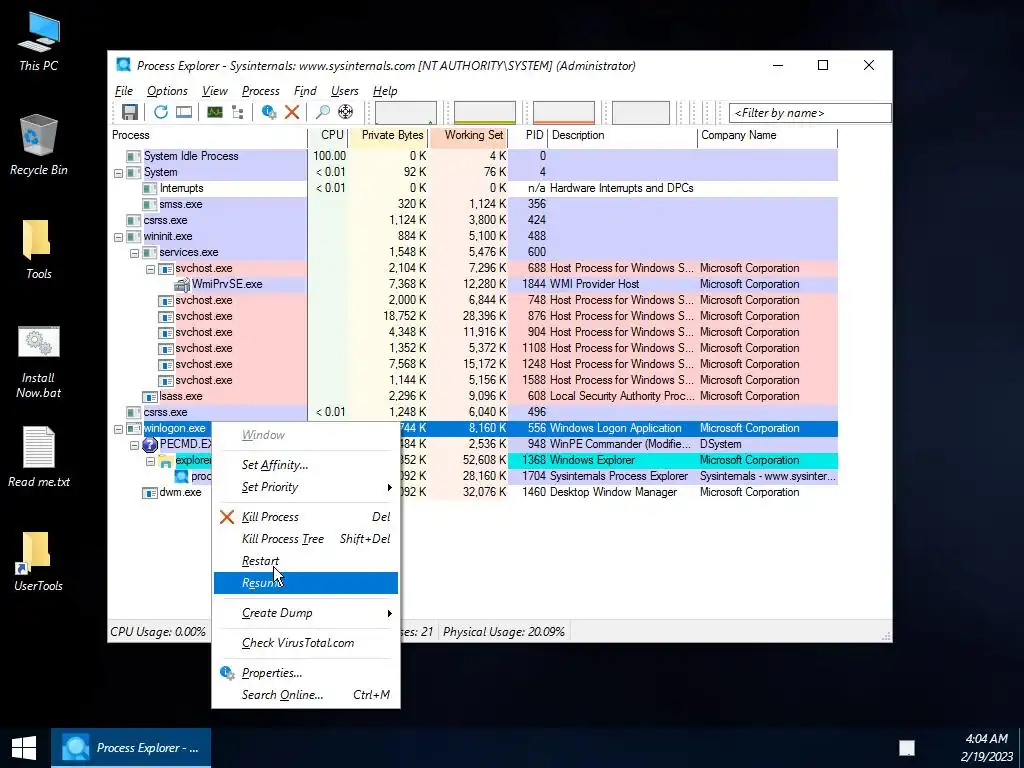Click the red X icon beside Kill Process
This screenshot has height=768, width=1024.
tap(227, 517)
